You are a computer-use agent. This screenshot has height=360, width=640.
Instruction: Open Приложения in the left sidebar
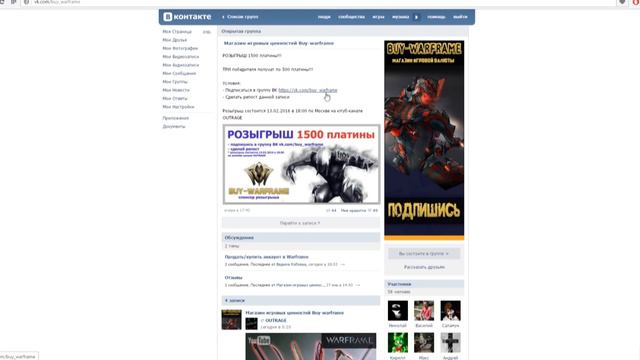coord(176,118)
